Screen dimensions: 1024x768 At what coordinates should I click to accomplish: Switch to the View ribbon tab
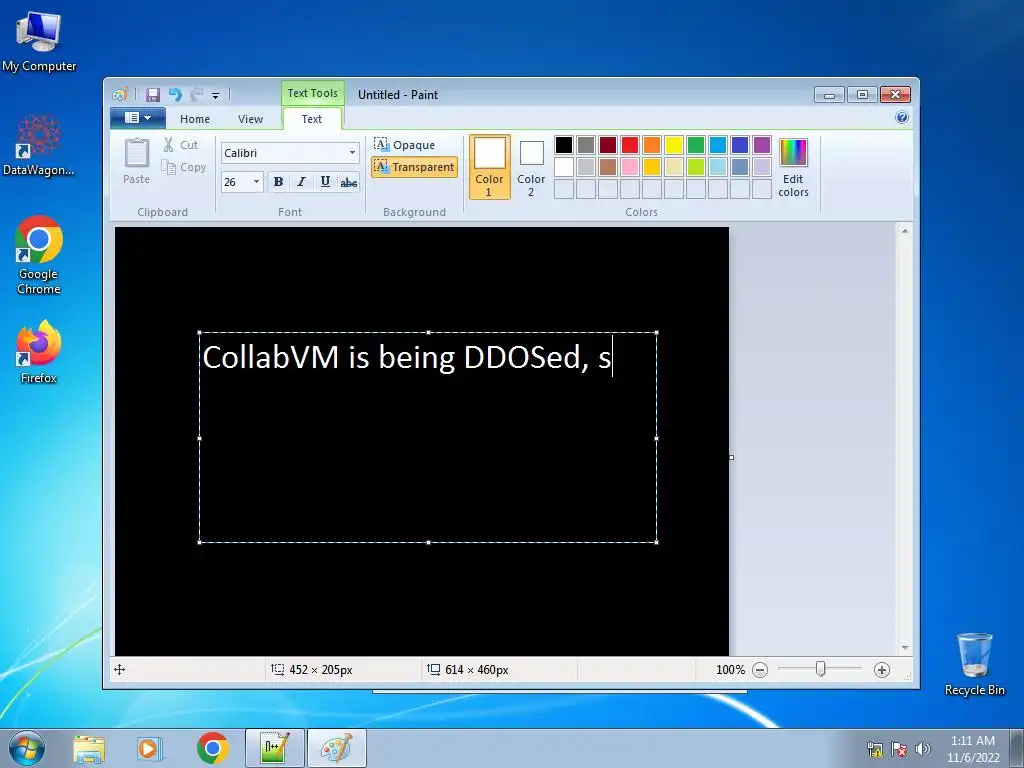click(x=250, y=119)
